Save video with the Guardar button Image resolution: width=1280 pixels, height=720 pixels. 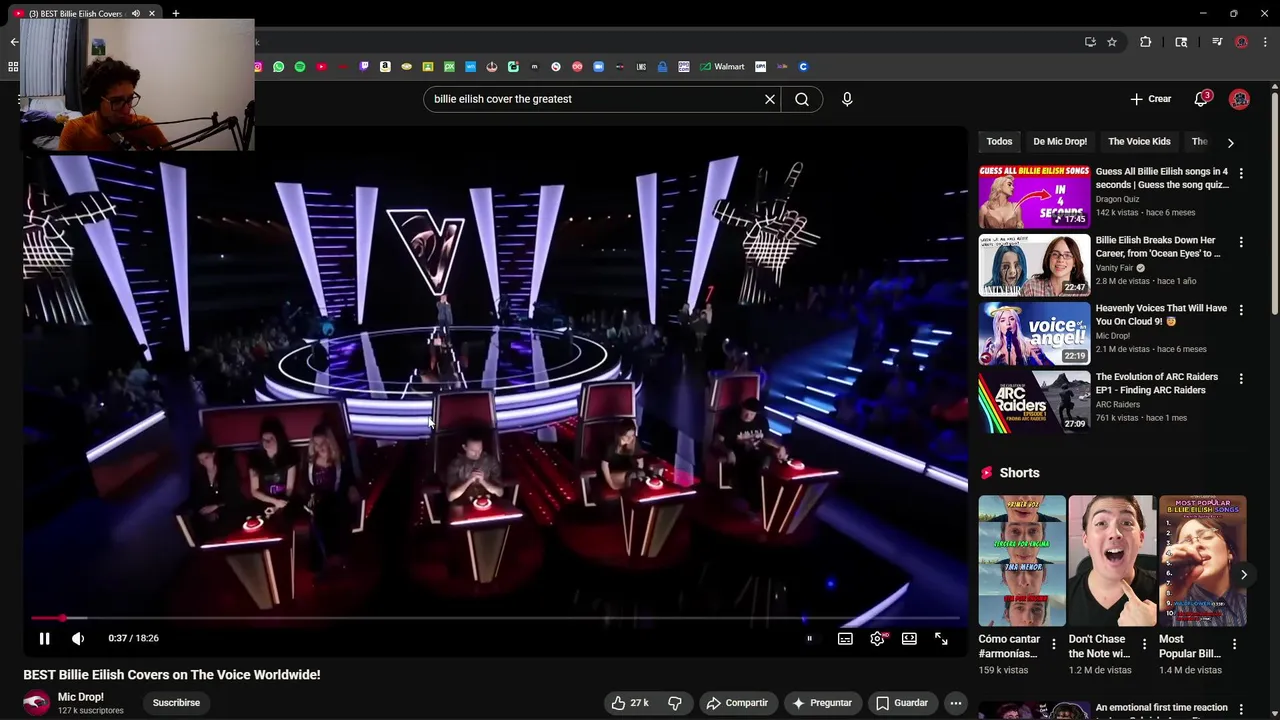coord(901,703)
